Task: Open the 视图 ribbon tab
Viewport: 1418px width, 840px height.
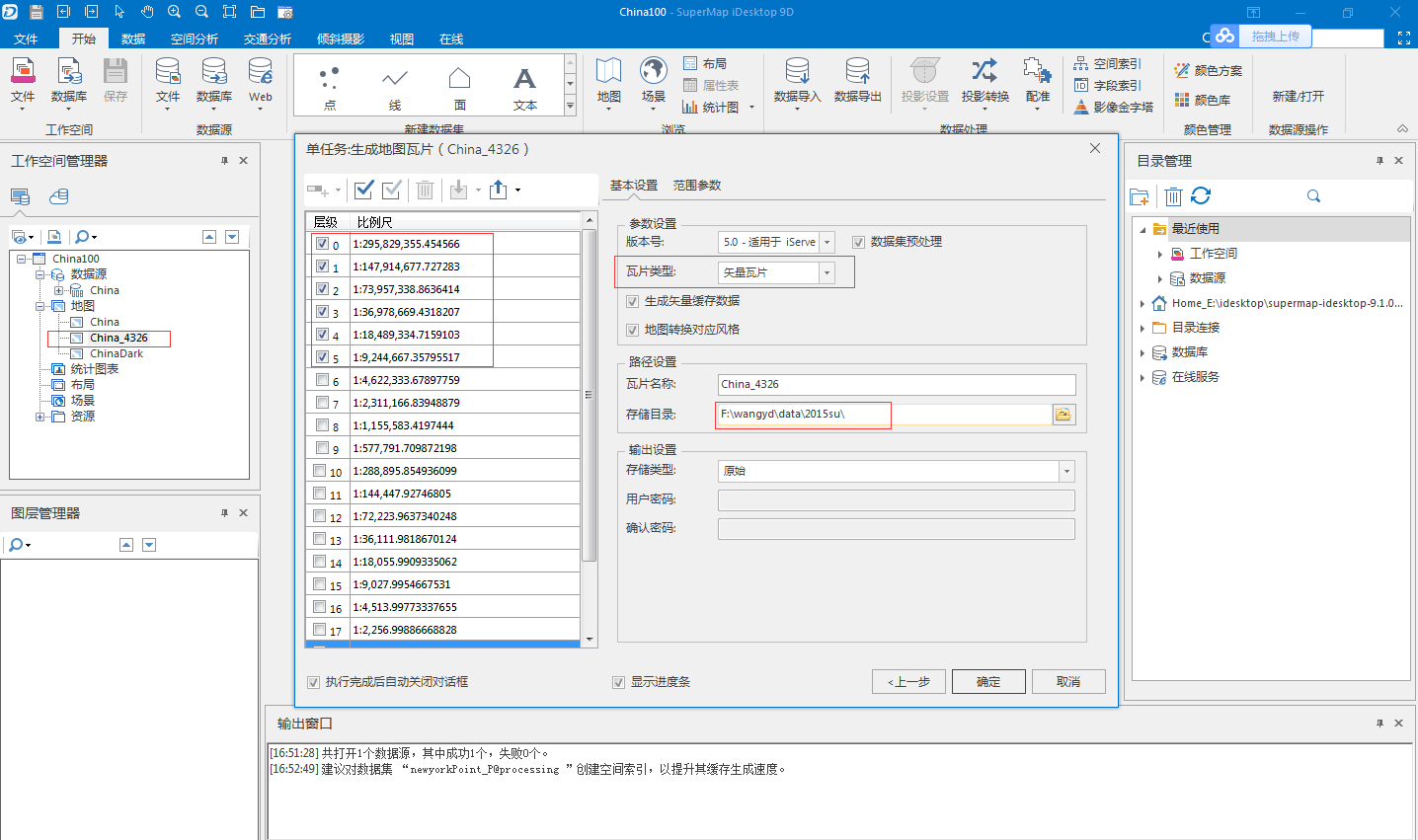Action: (x=402, y=38)
